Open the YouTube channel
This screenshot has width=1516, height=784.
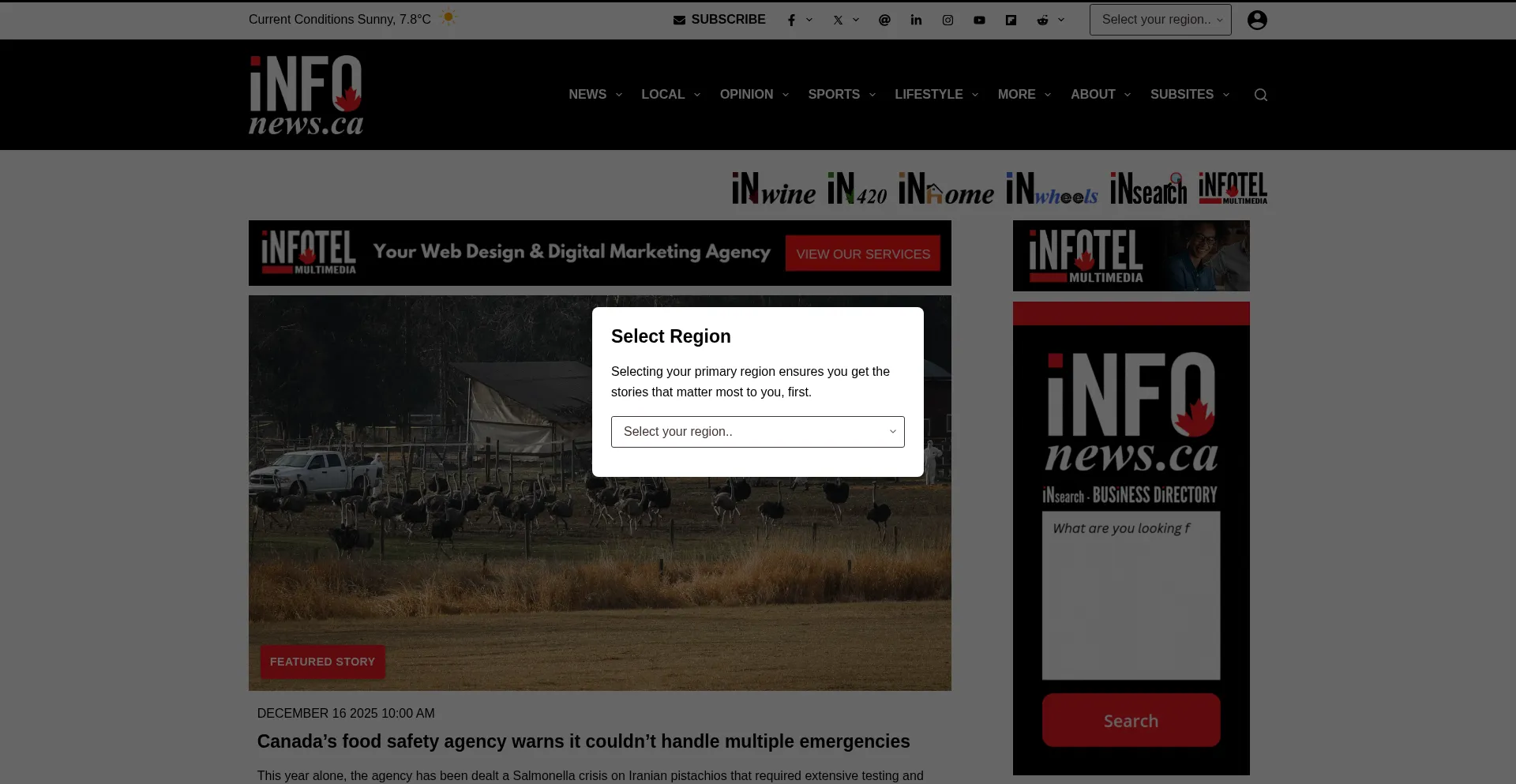coord(979,20)
